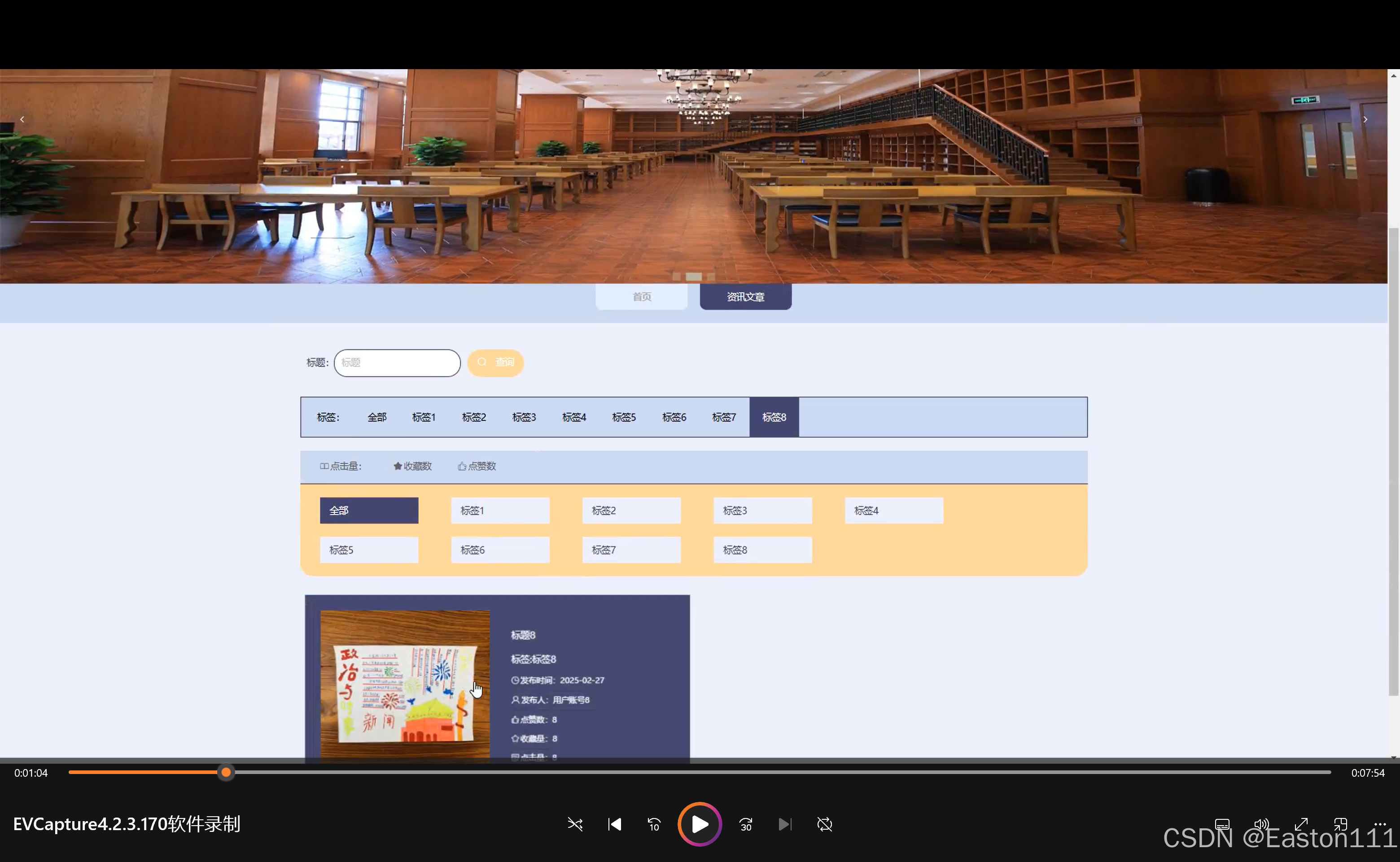Viewport: 1400px width, 862px height.
Task: Go to the previous track
Action: (x=614, y=824)
